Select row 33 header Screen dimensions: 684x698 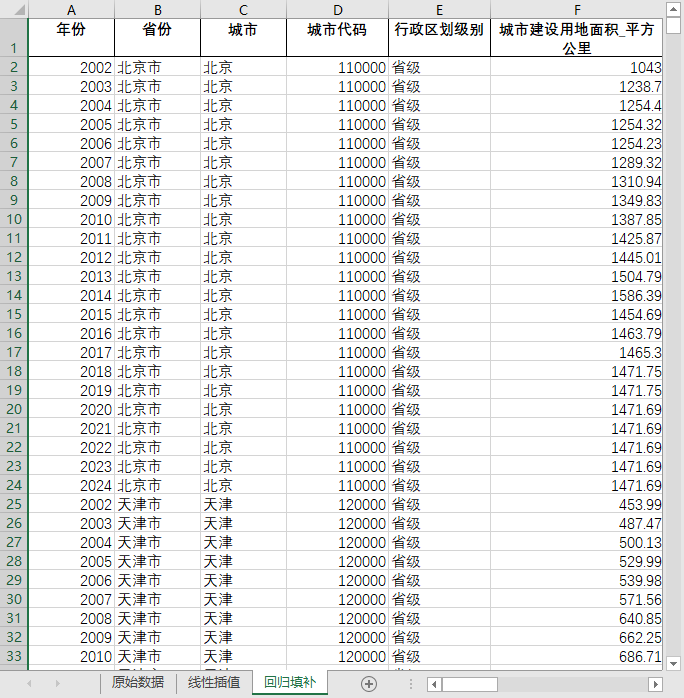(14, 656)
